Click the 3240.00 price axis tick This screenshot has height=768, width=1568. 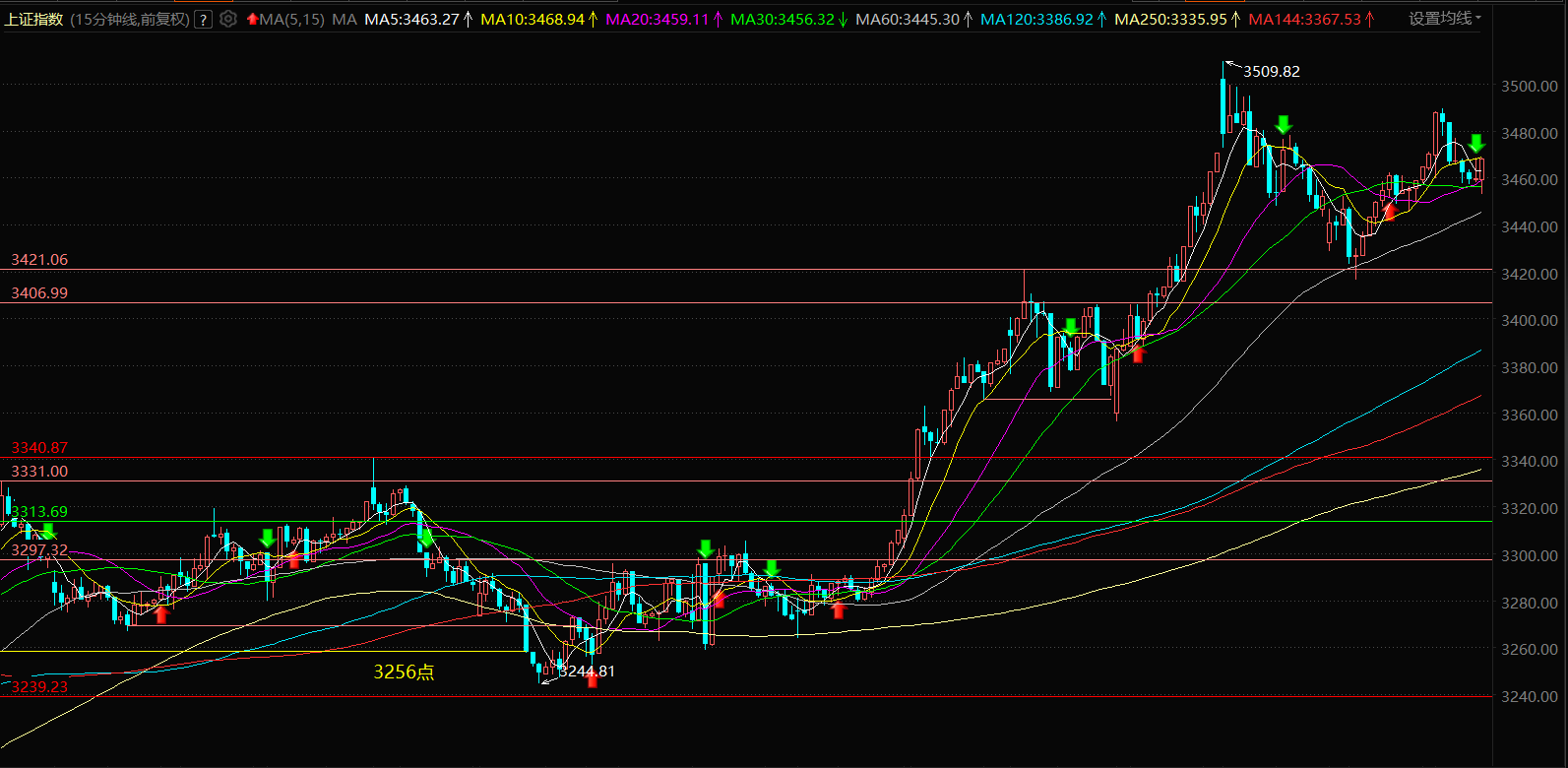1530,697
